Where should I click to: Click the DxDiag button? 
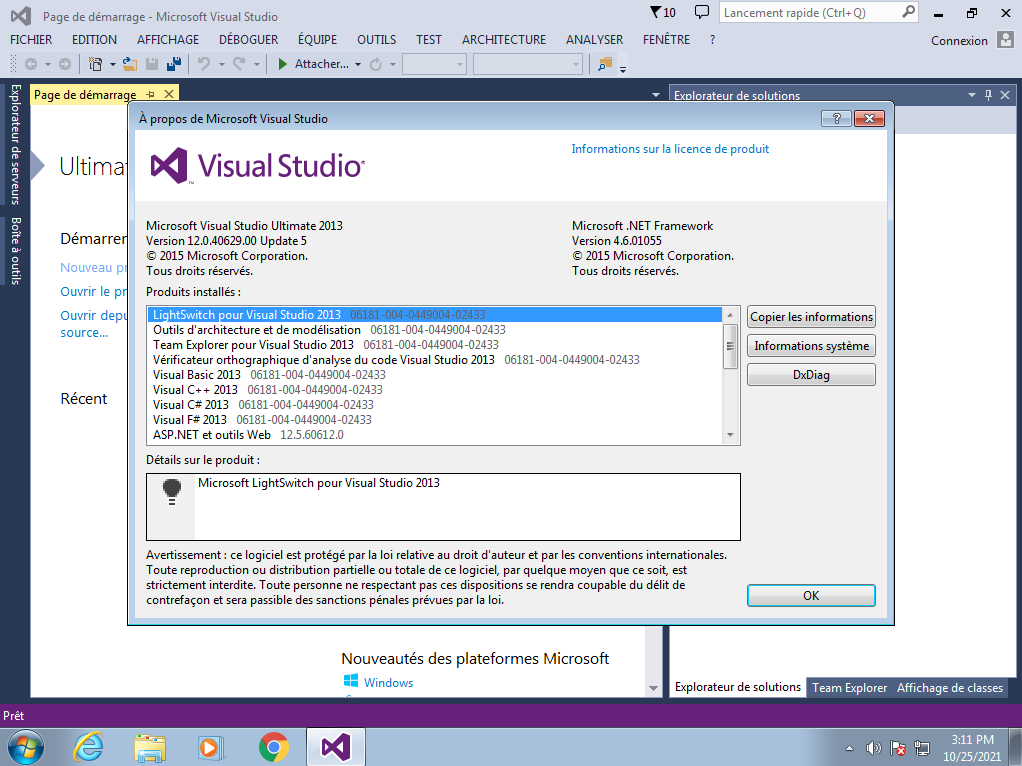[811, 375]
